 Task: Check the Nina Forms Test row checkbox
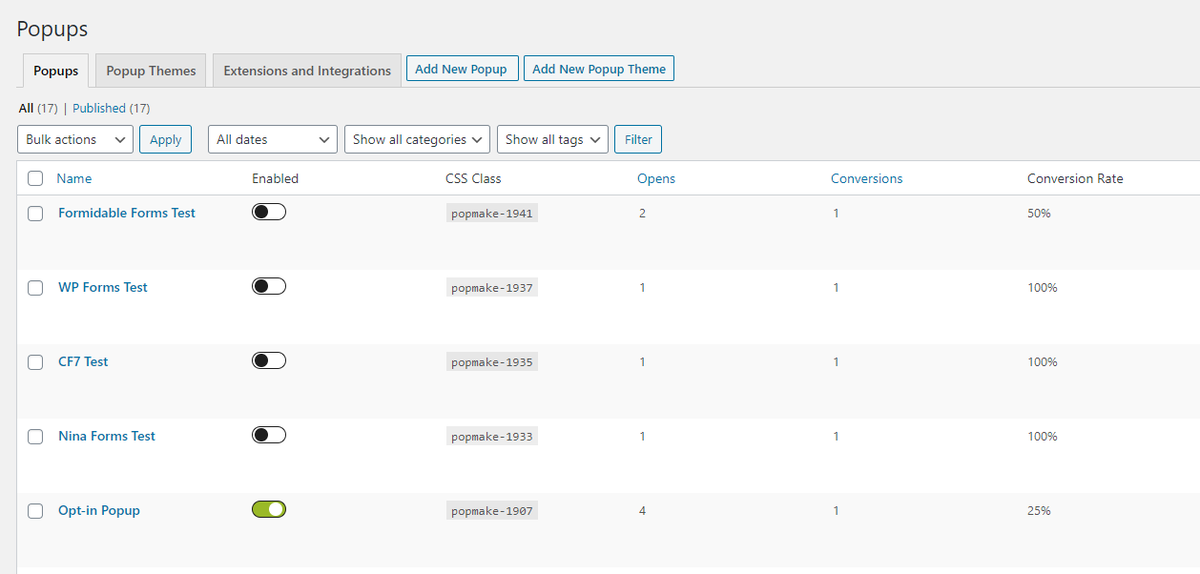pos(36,437)
